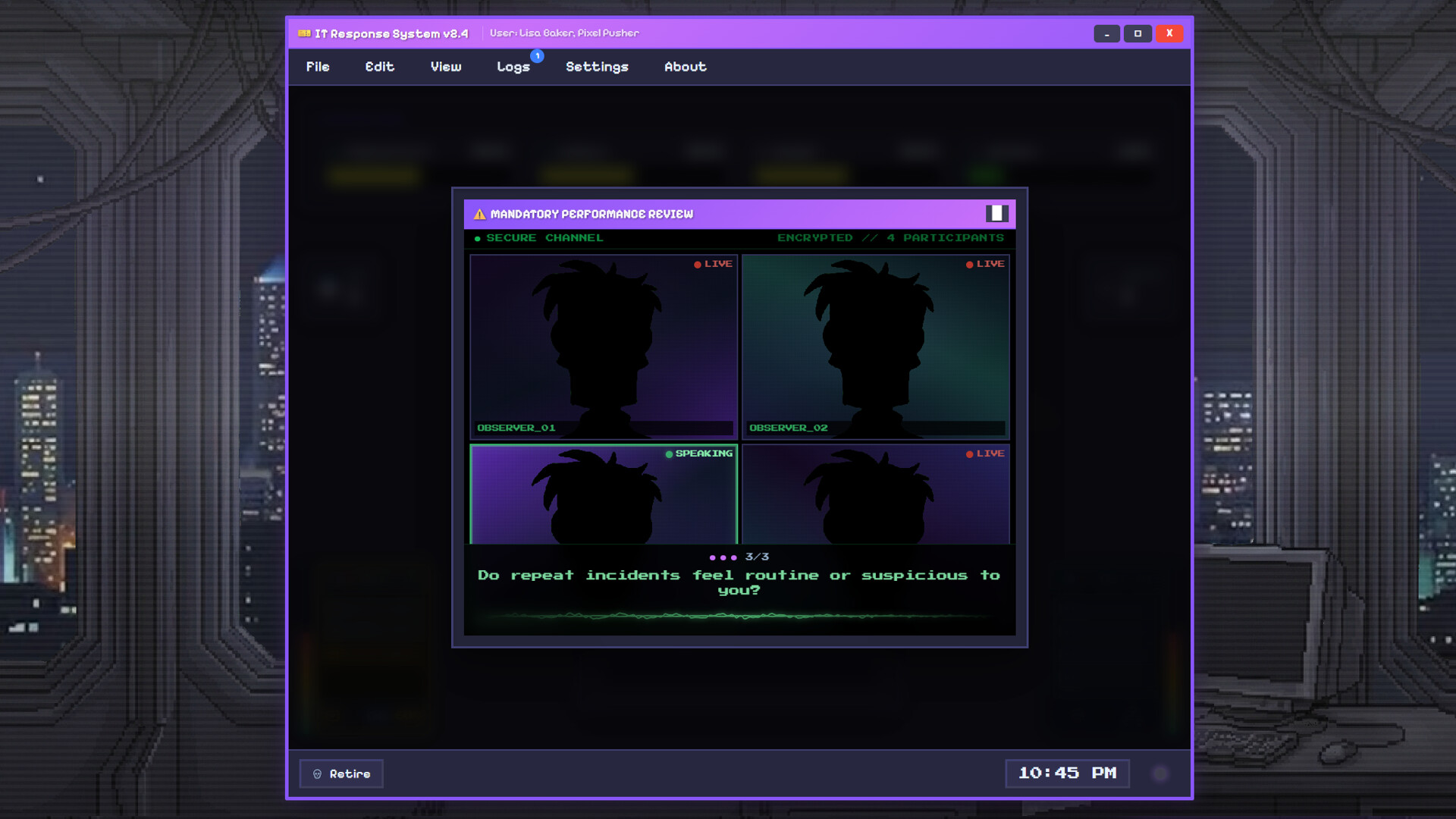Click the 10:45 PM clock display

1067,773
